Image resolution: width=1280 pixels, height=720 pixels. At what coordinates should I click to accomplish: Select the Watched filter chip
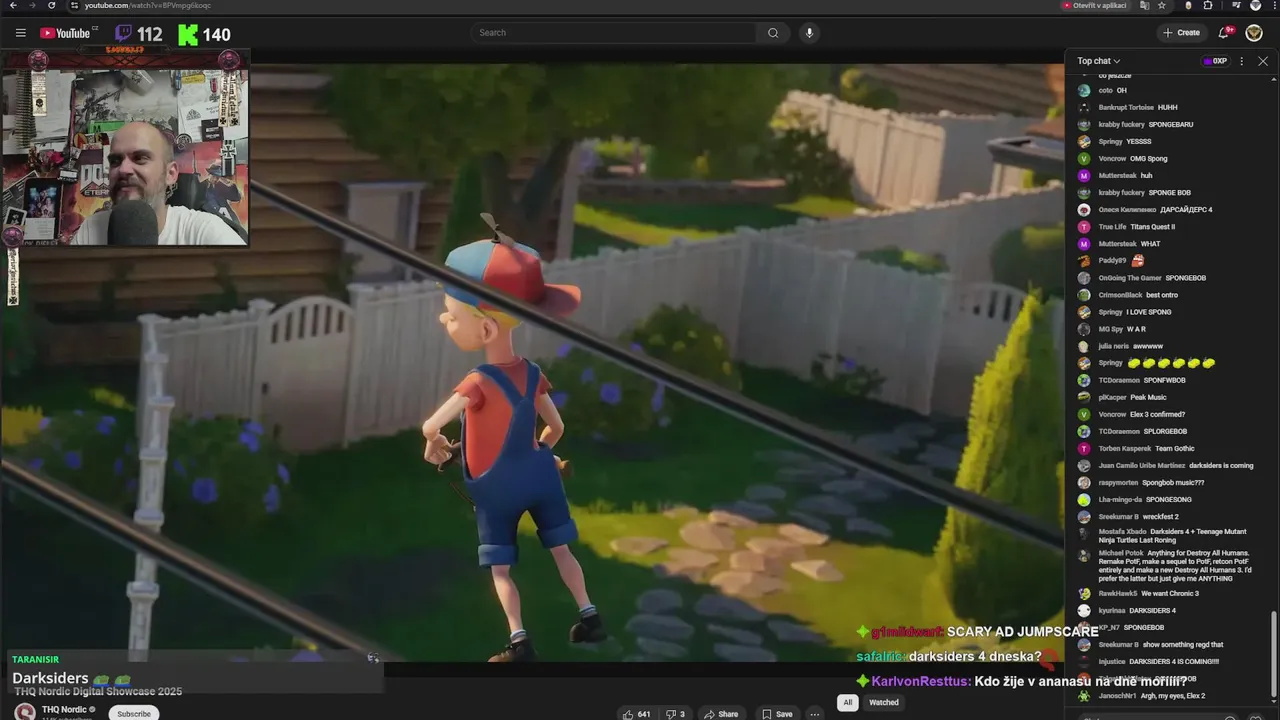(x=884, y=702)
